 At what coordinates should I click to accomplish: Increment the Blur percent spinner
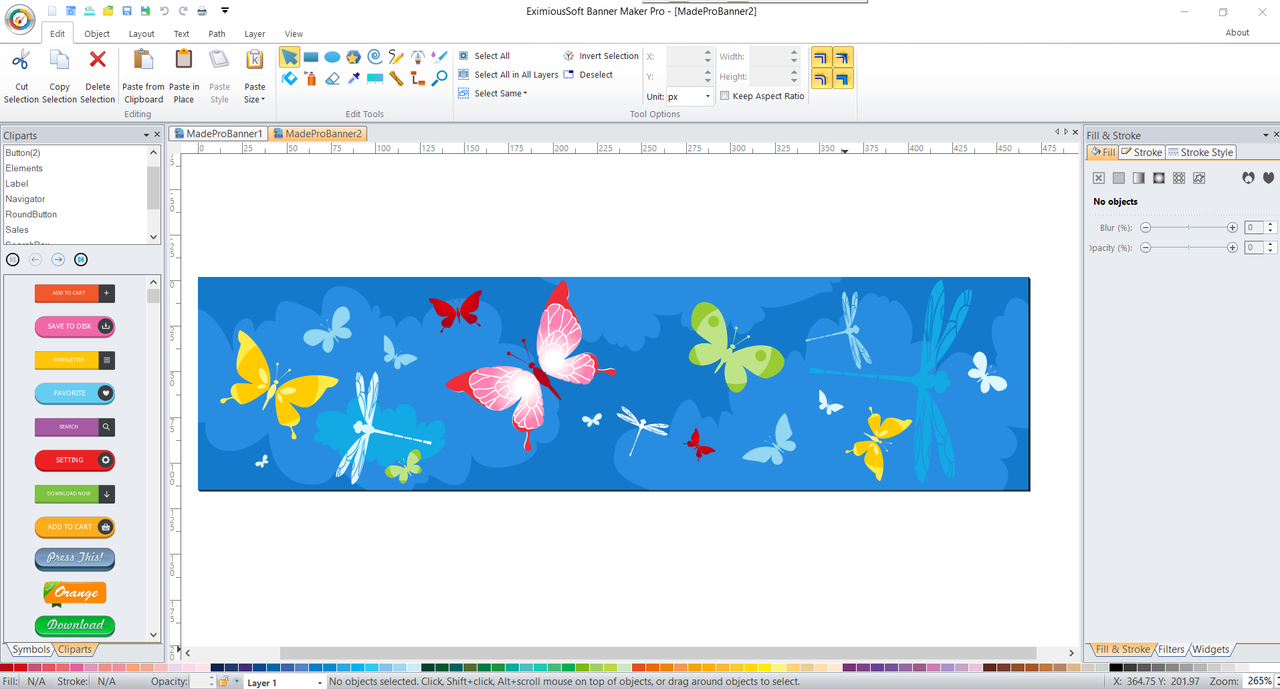pyautogui.click(x=1272, y=225)
